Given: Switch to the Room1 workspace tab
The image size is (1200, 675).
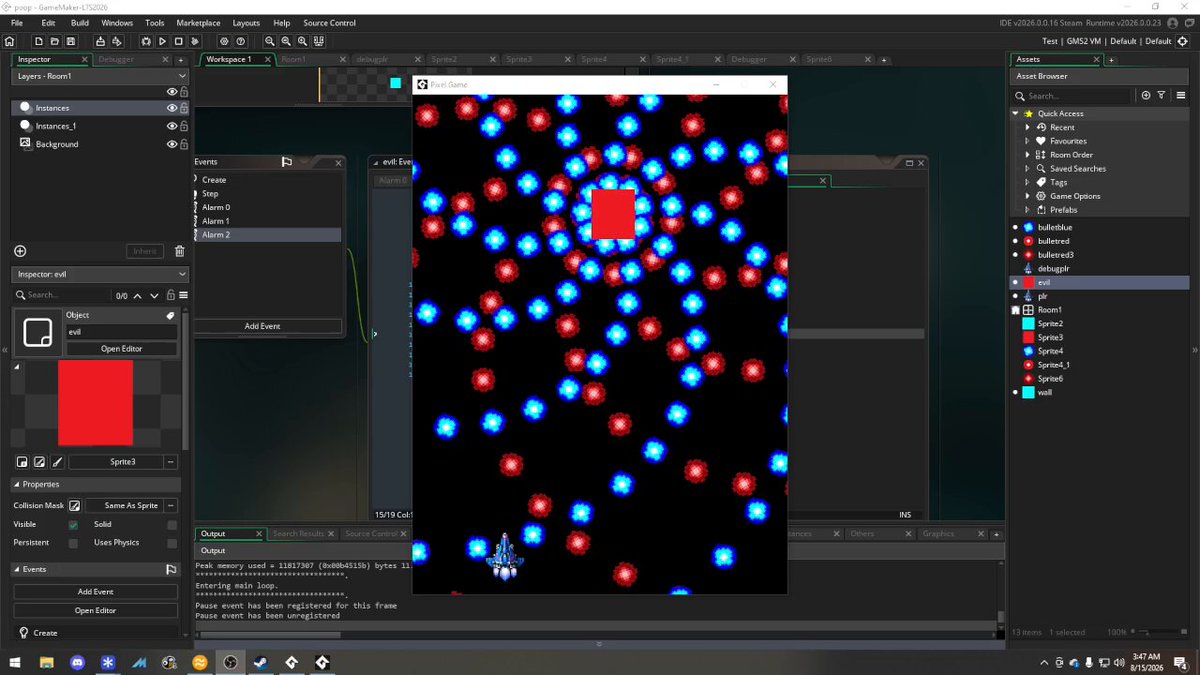Looking at the screenshot, I should click(293, 60).
